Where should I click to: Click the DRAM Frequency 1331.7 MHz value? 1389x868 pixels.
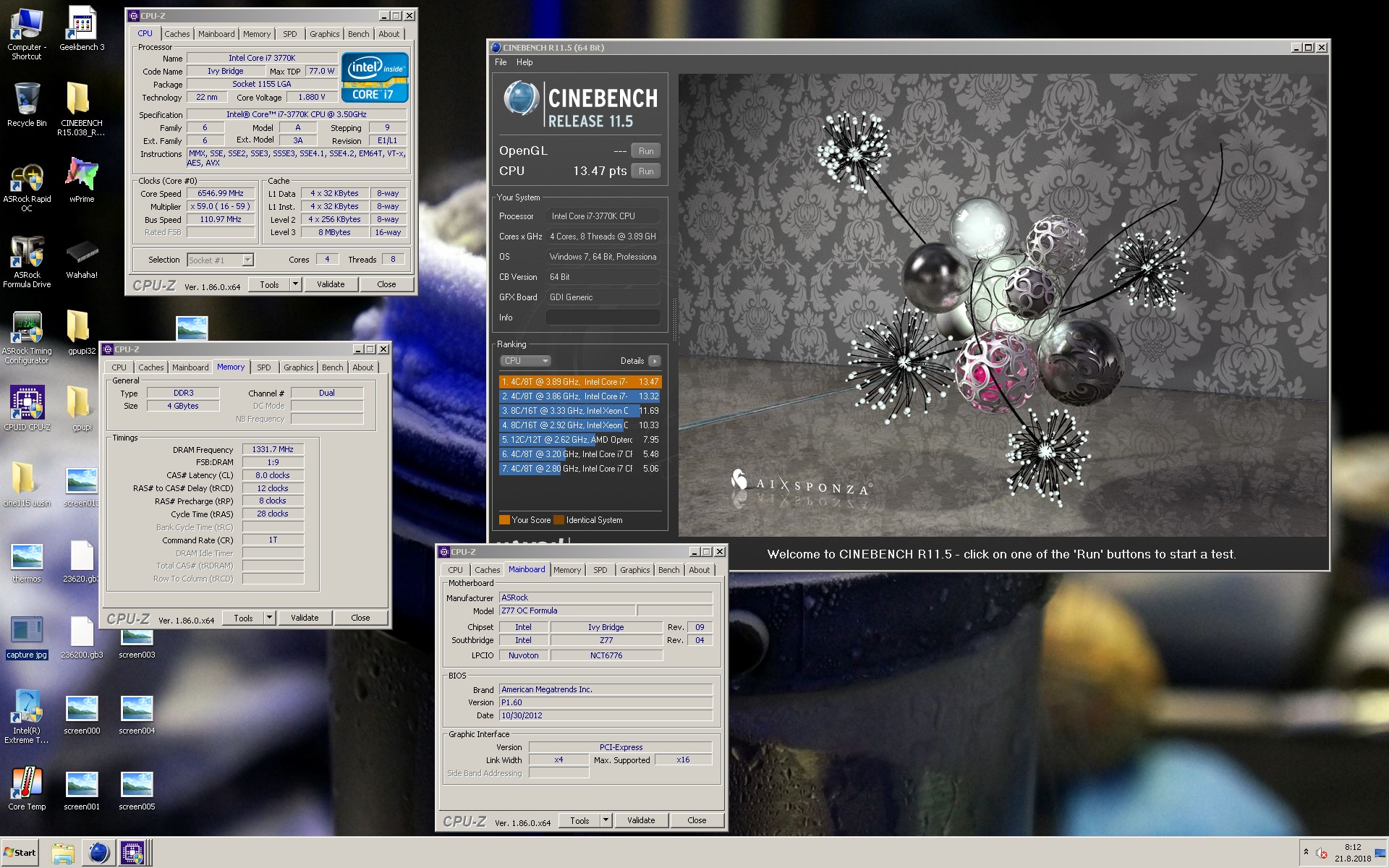[x=273, y=449]
